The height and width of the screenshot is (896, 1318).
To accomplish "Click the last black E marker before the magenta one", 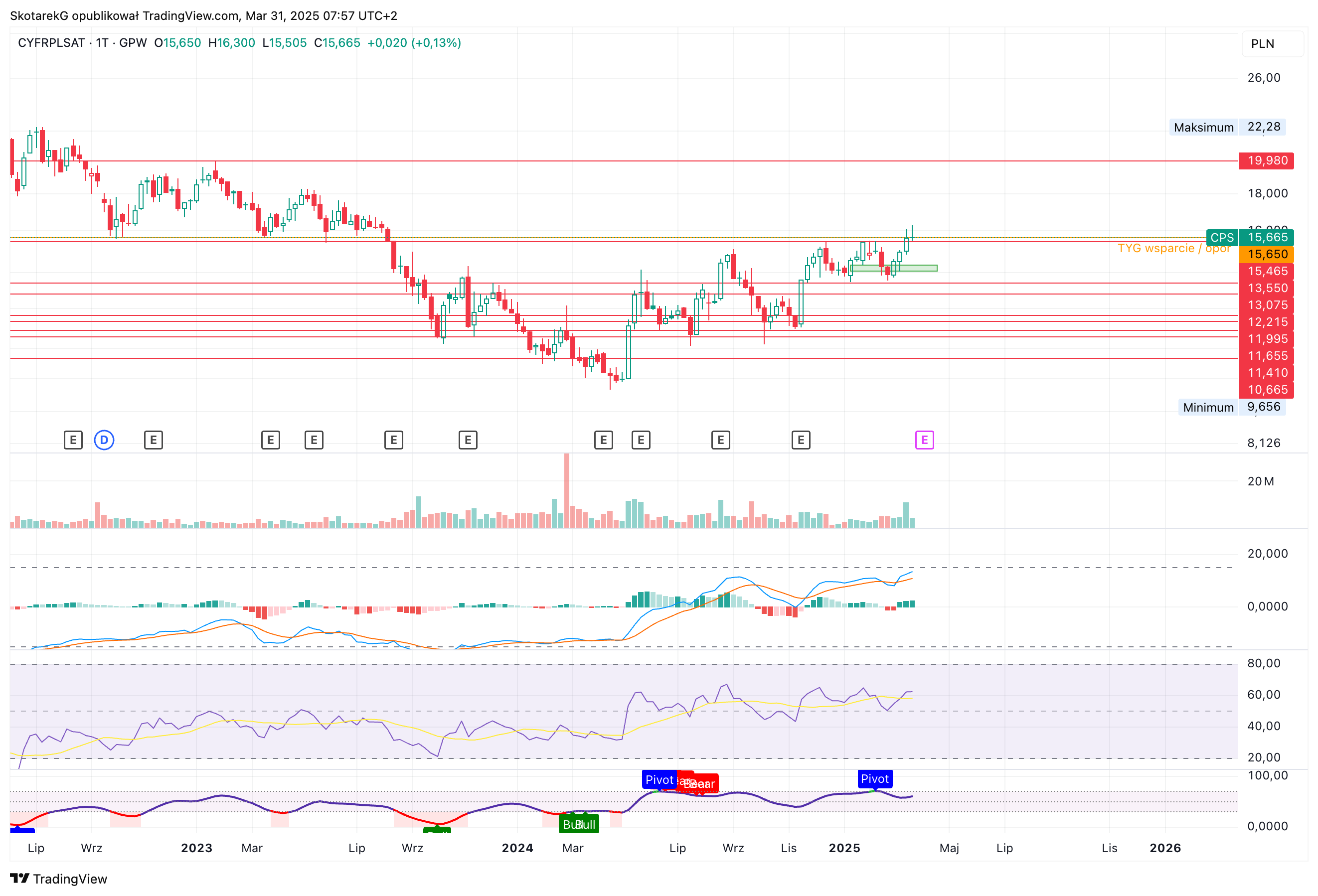I will coord(801,440).
